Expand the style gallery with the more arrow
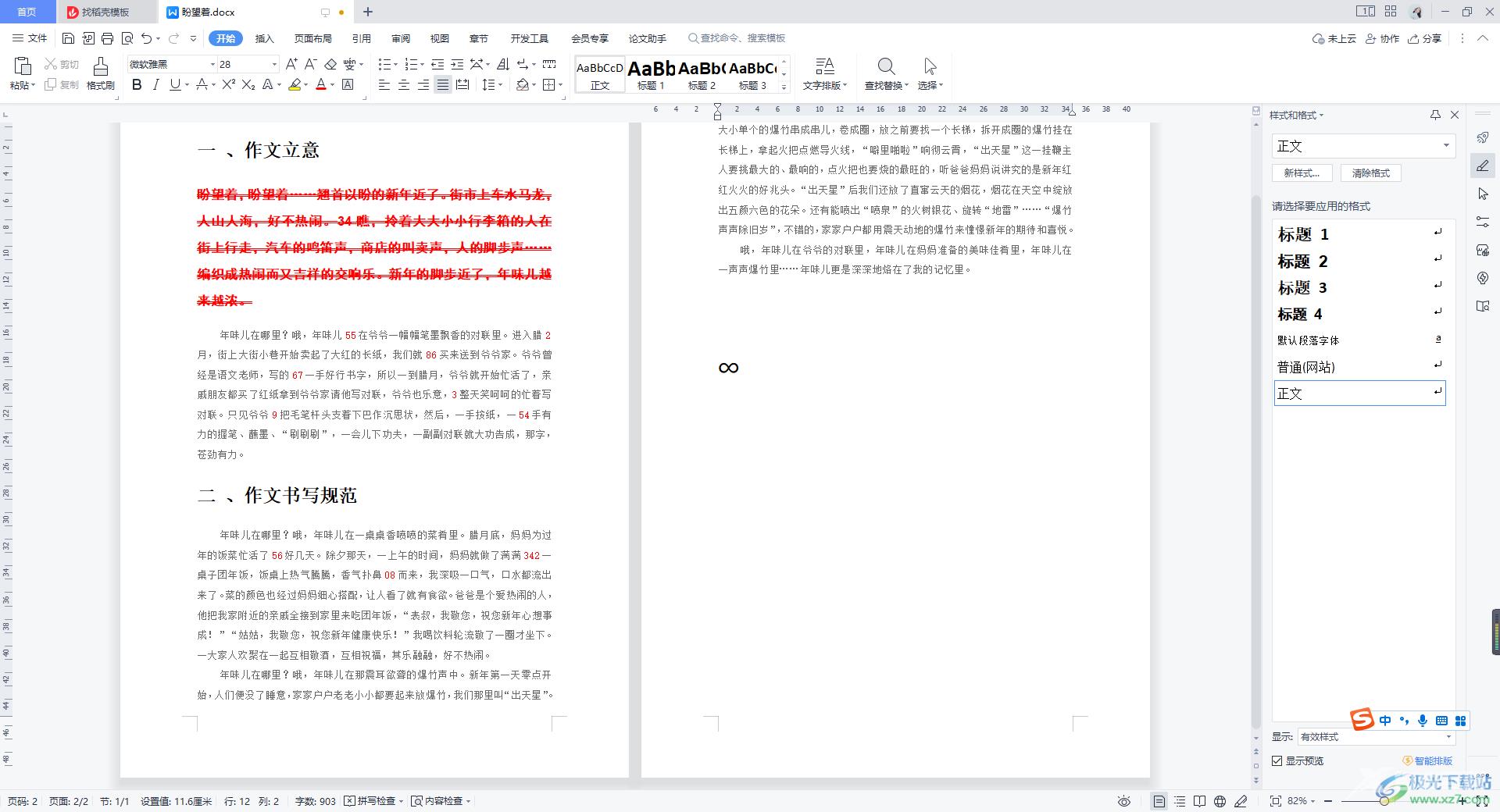This screenshot has height=812, width=1500. coord(784,87)
